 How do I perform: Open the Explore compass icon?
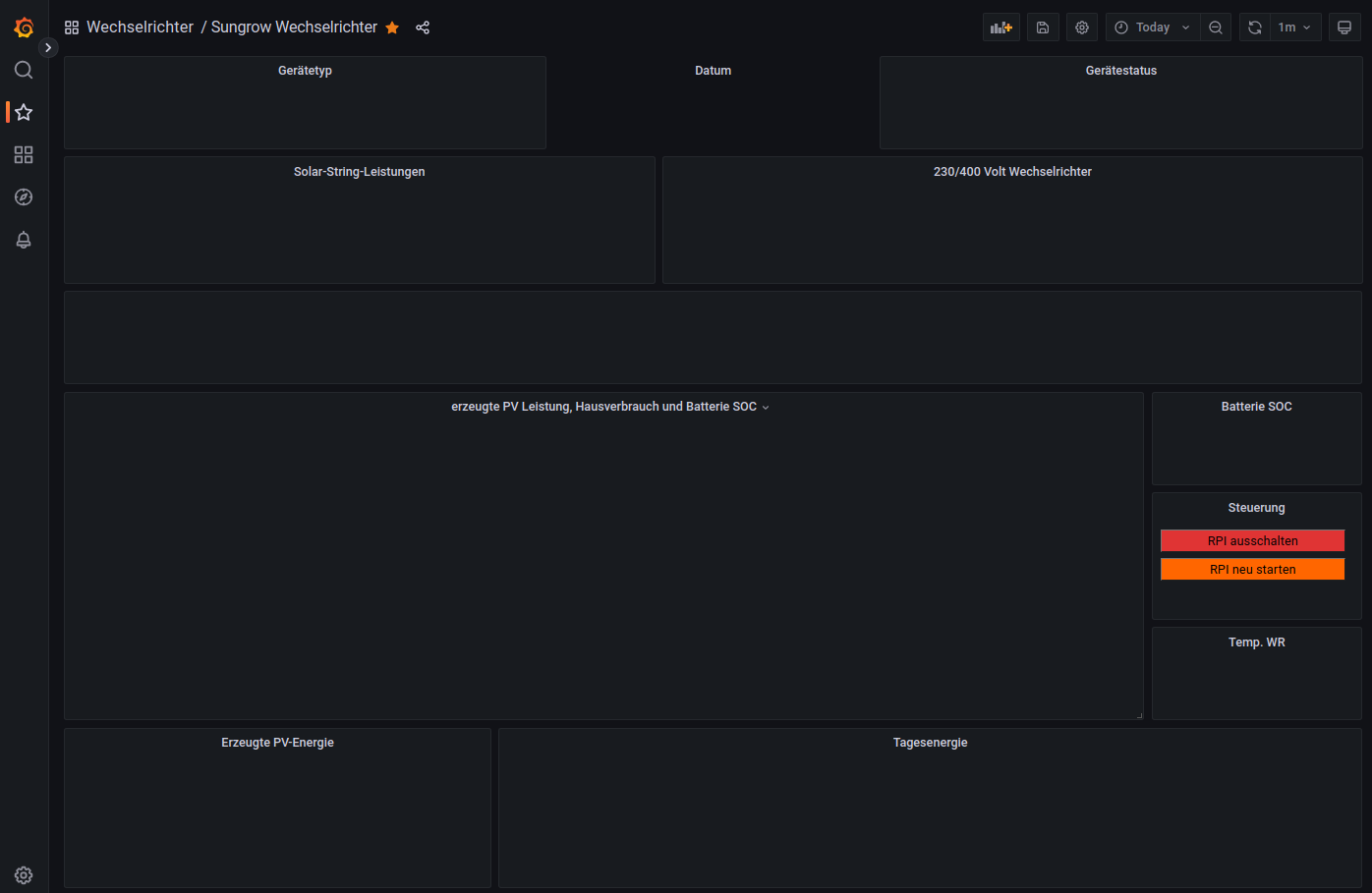(24, 197)
